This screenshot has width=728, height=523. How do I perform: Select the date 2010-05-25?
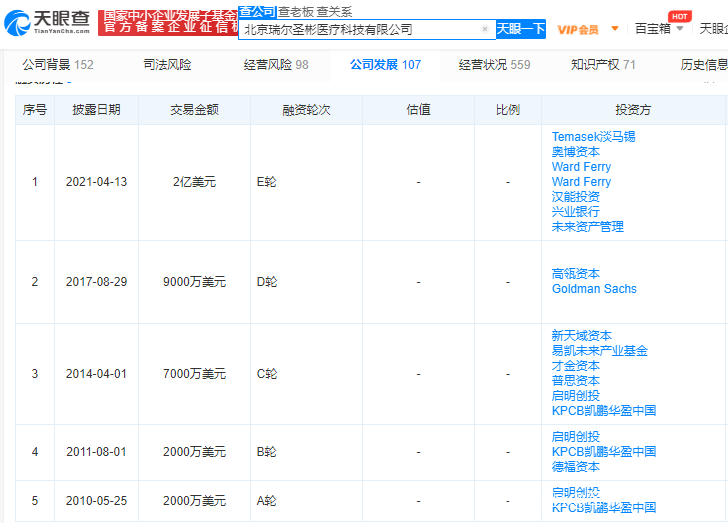tap(97, 501)
